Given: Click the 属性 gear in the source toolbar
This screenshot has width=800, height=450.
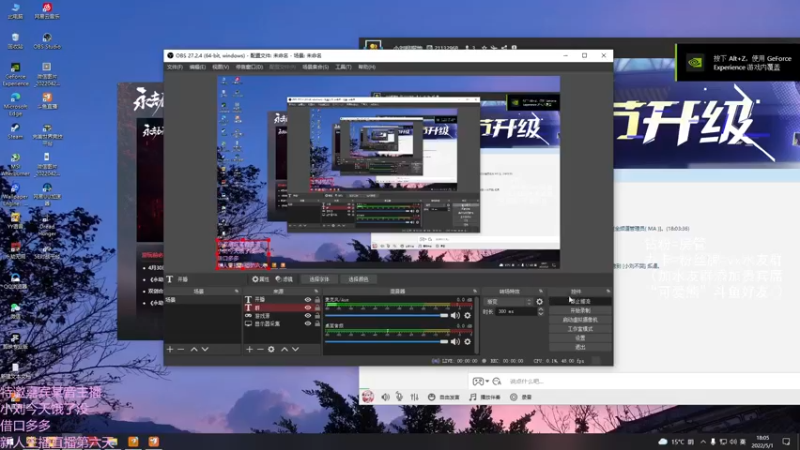Looking at the screenshot, I should [x=260, y=279].
